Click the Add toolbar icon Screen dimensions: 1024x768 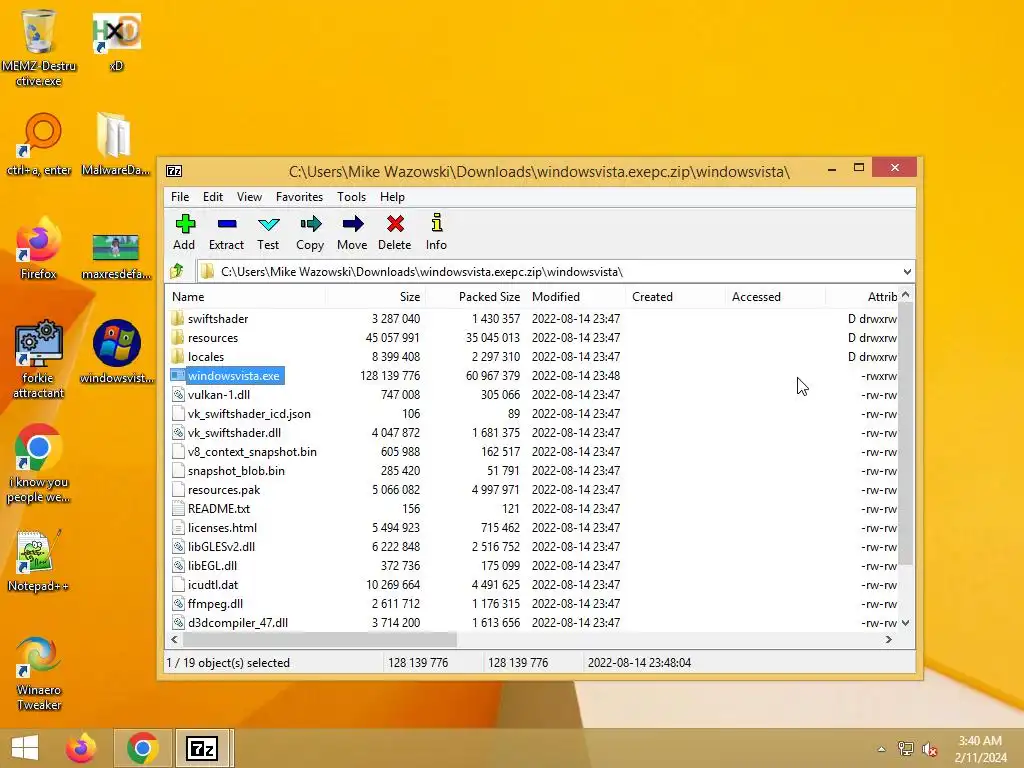pos(185,224)
